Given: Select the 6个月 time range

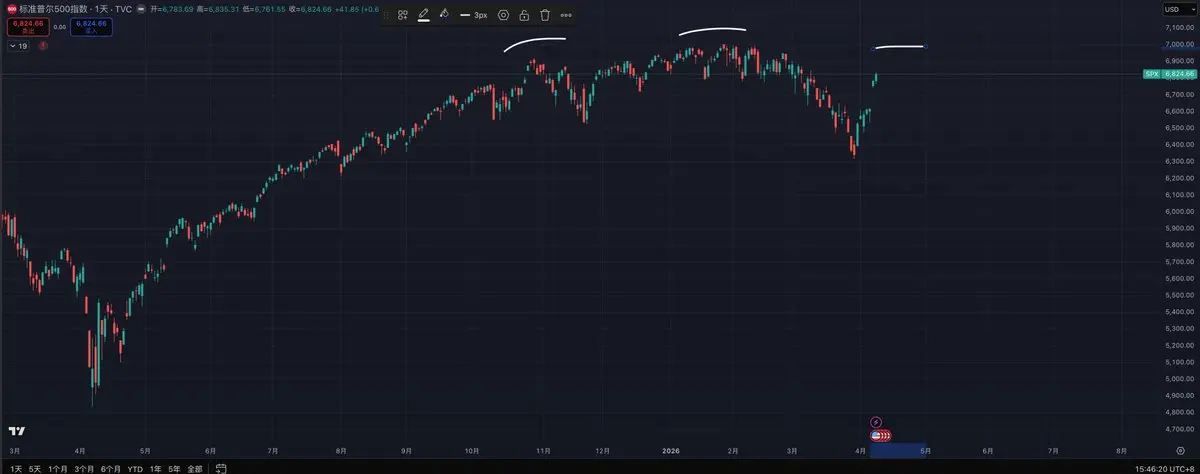Looking at the screenshot, I should click(110, 468).
